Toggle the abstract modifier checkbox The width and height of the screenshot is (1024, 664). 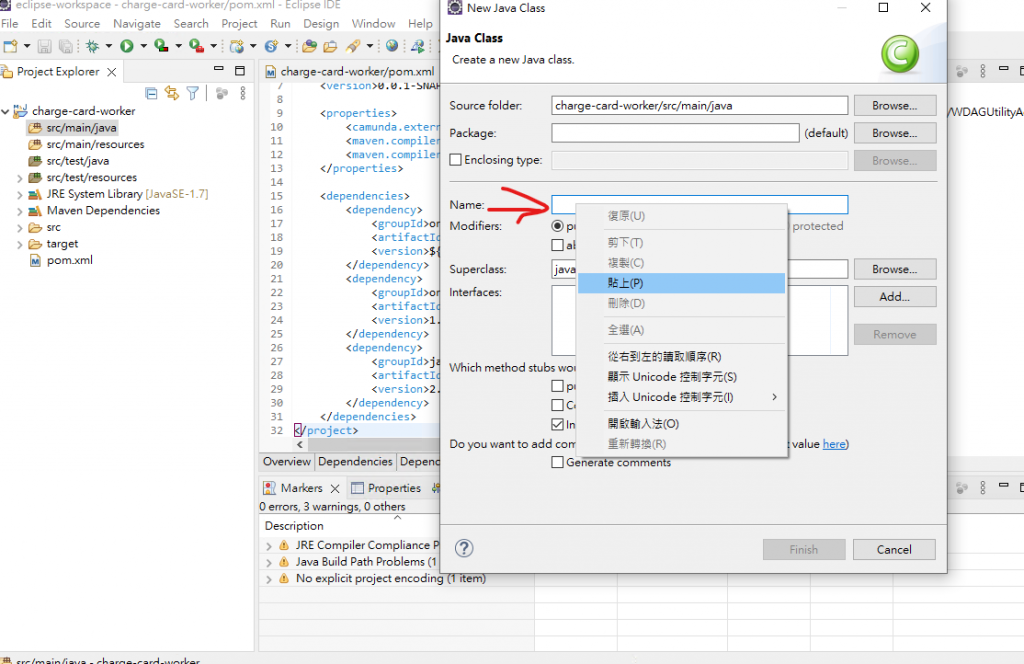pyautogui.click(x=557, y=245)
